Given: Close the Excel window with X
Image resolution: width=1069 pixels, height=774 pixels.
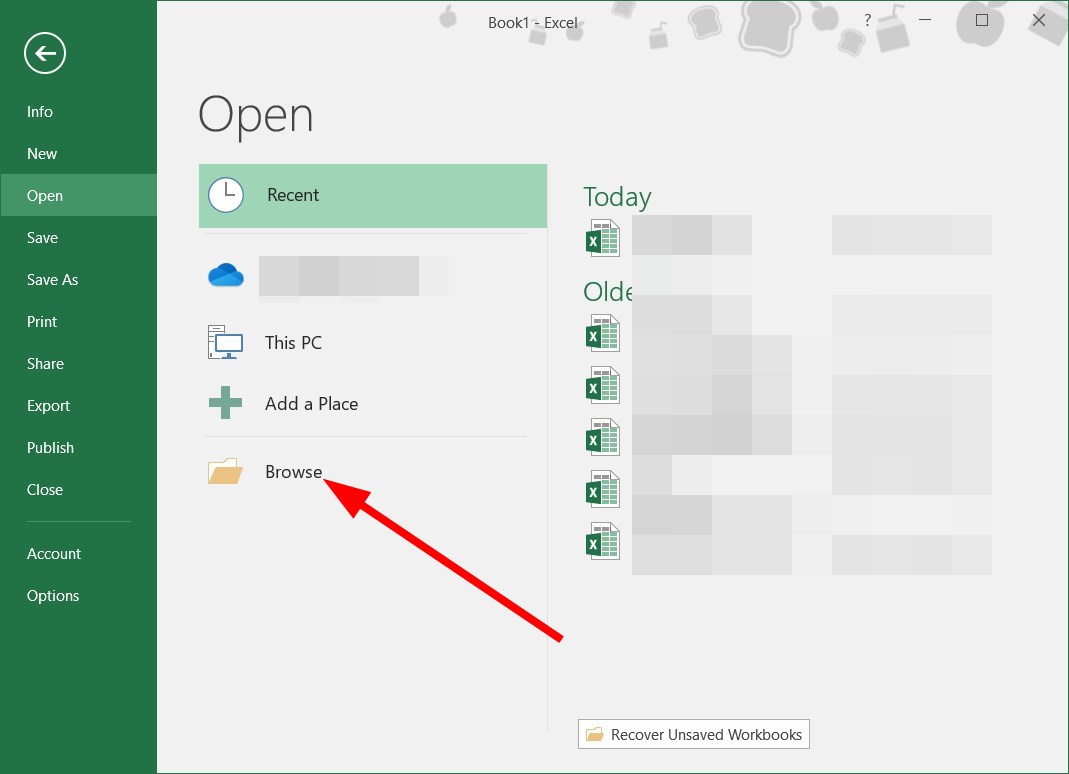Looking at the screenshot, I should coord(1039,20).
